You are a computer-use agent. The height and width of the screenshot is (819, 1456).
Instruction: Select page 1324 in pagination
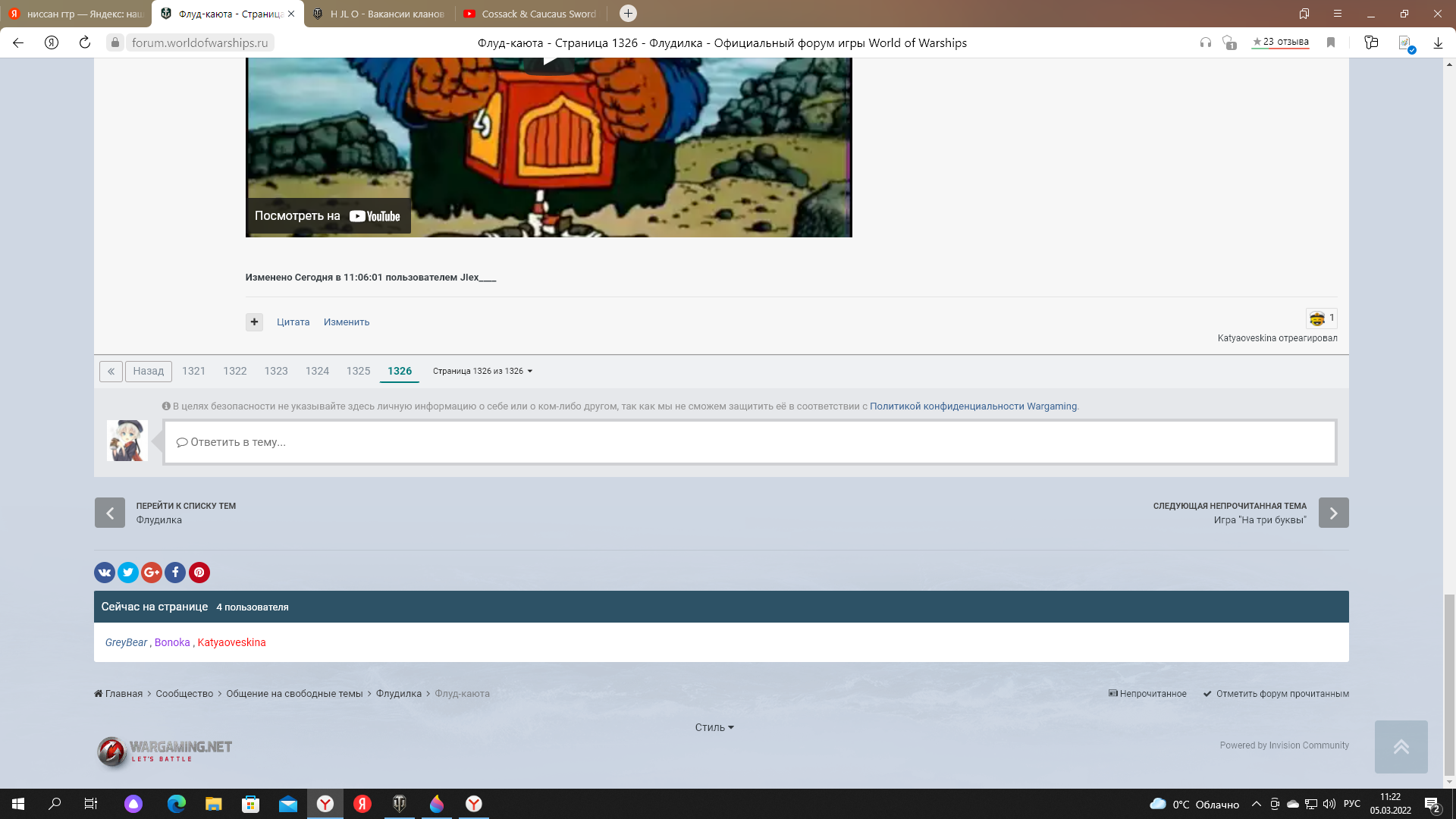click(317, 371)
